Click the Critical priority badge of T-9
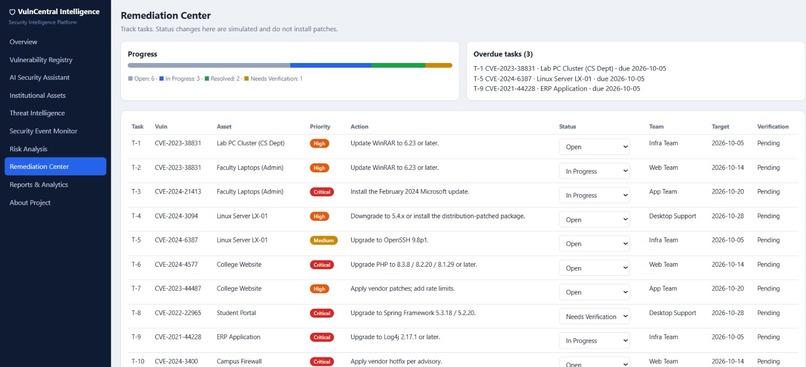806x367 pixels. point(322,337)
